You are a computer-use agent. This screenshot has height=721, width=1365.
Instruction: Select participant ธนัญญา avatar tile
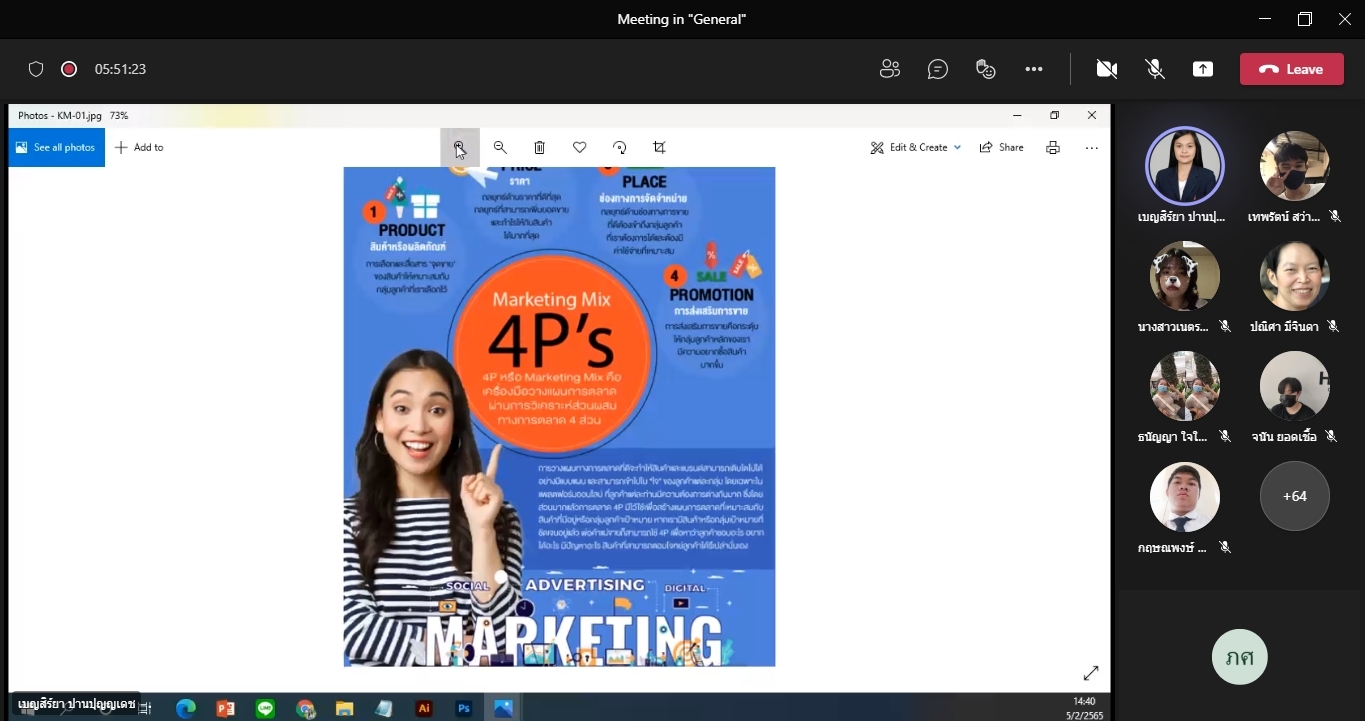1184,386
